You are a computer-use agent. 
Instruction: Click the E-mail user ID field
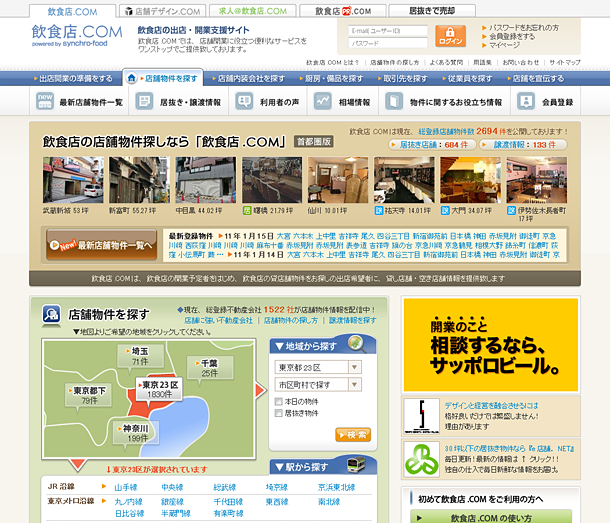(x=388, y=31)
